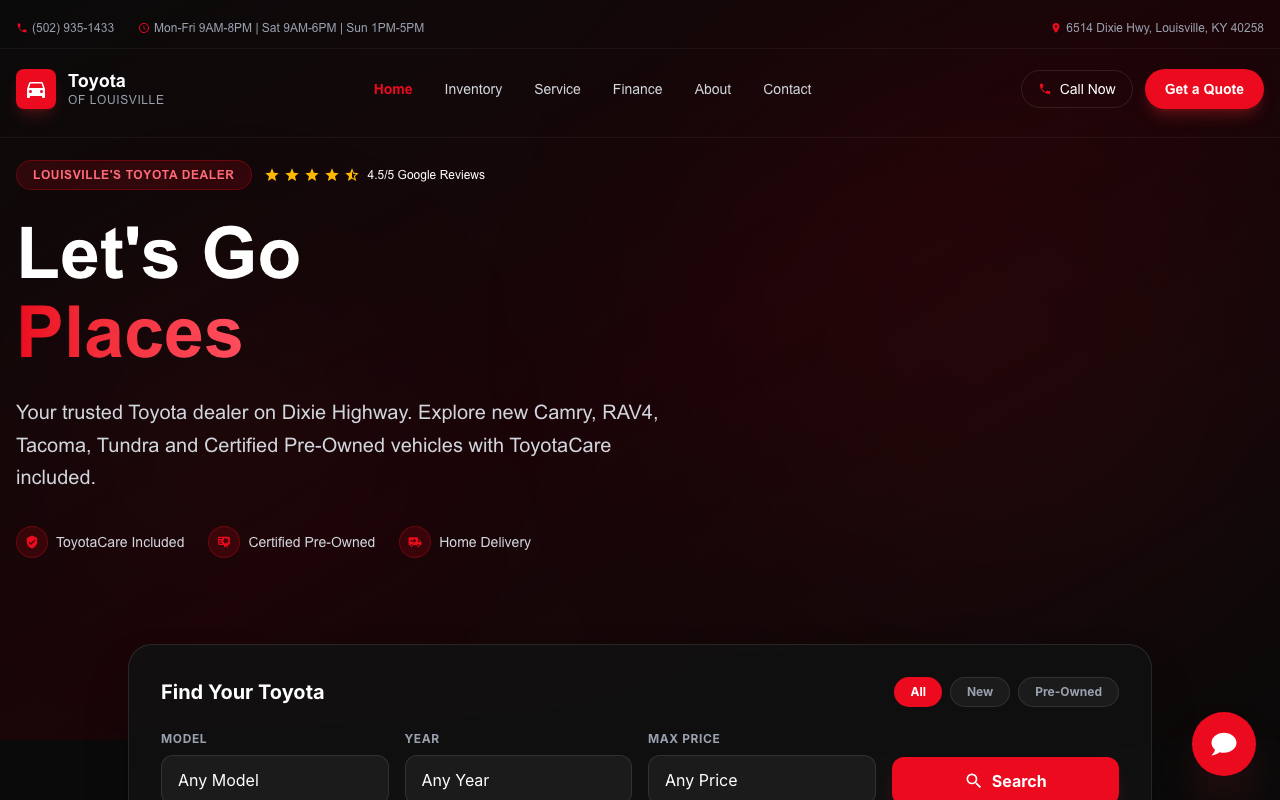
Task: Go to the Home nav item
Action: tap(393, 89)
